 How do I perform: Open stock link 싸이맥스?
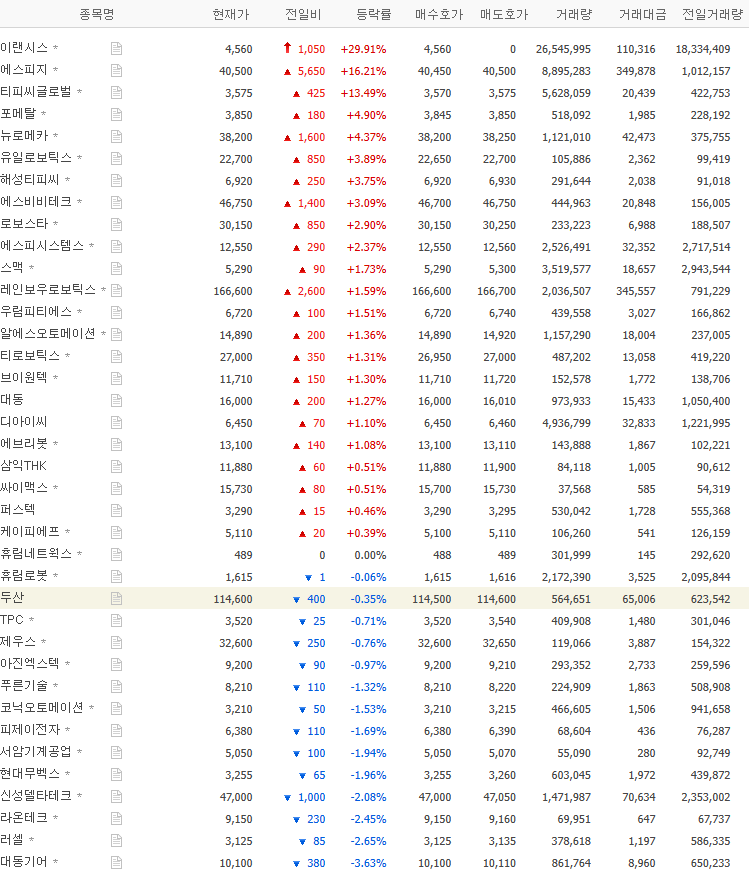(24, 487)
